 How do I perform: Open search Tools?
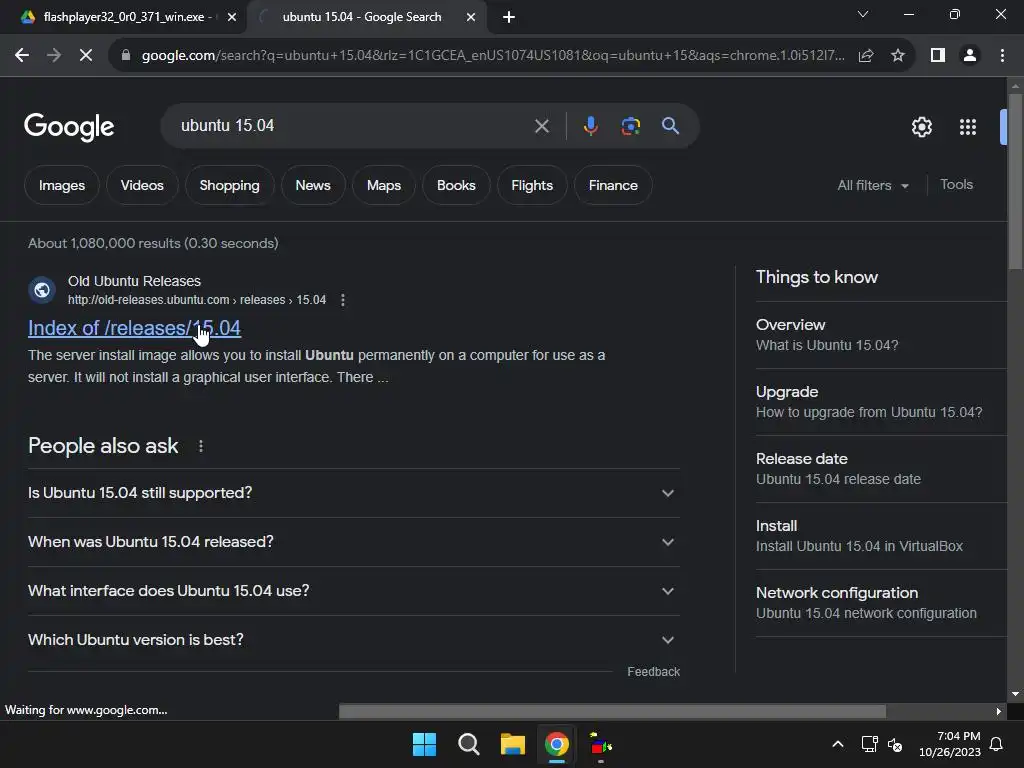(956, 185)
